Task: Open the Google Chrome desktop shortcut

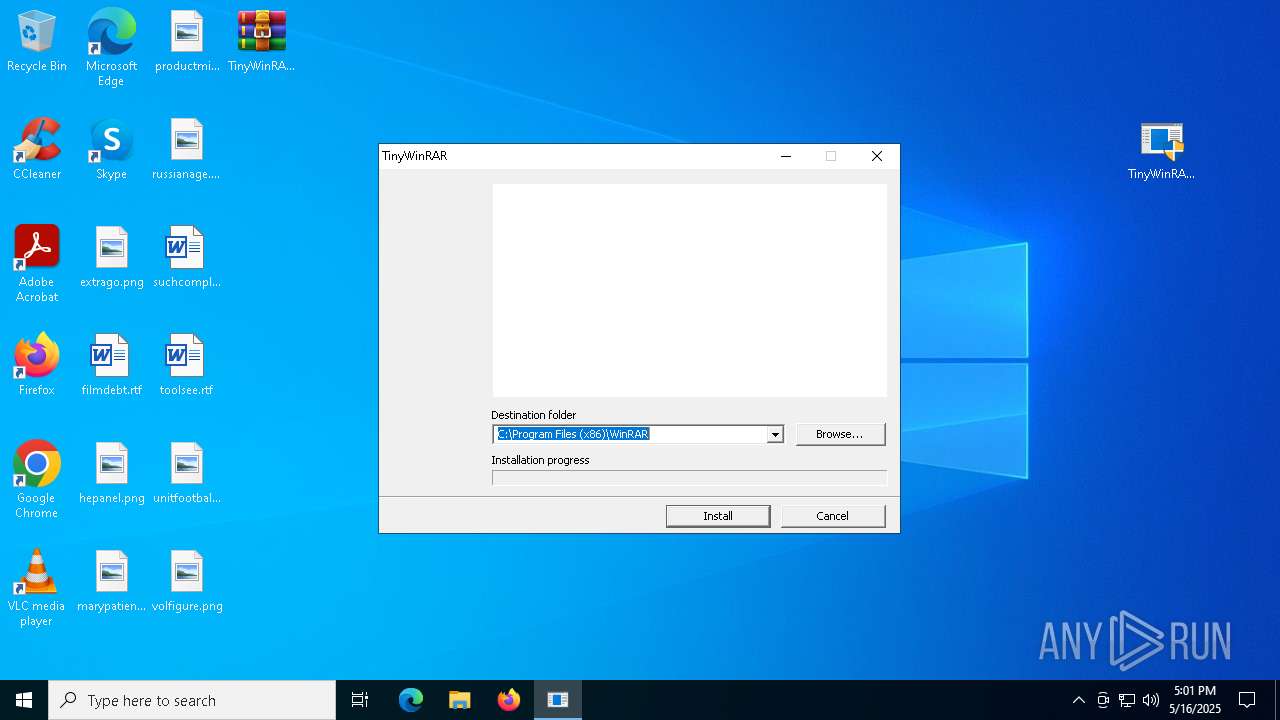Action: [37, 480]
